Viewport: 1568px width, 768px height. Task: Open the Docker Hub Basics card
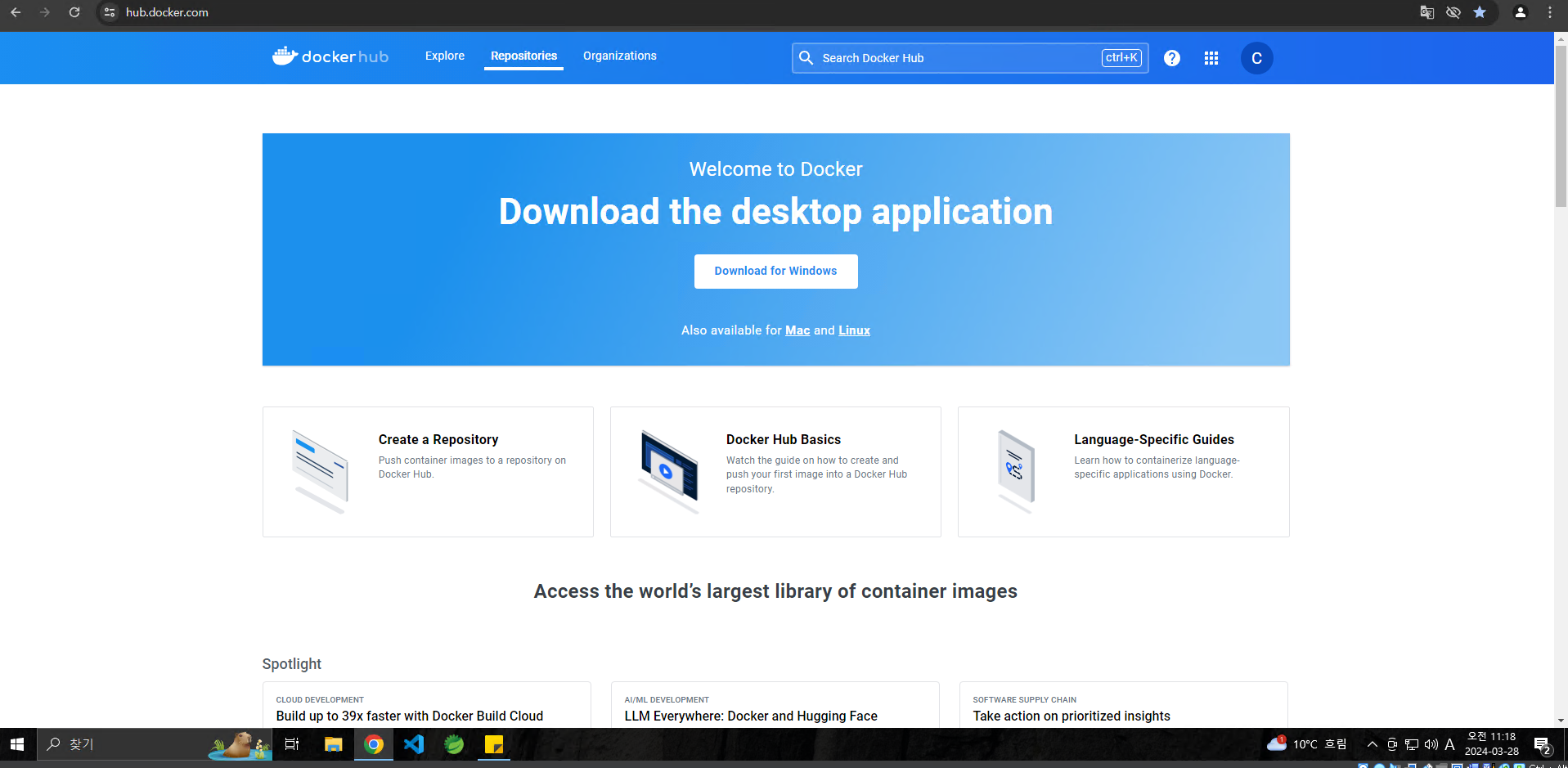[x=775, y=472]
